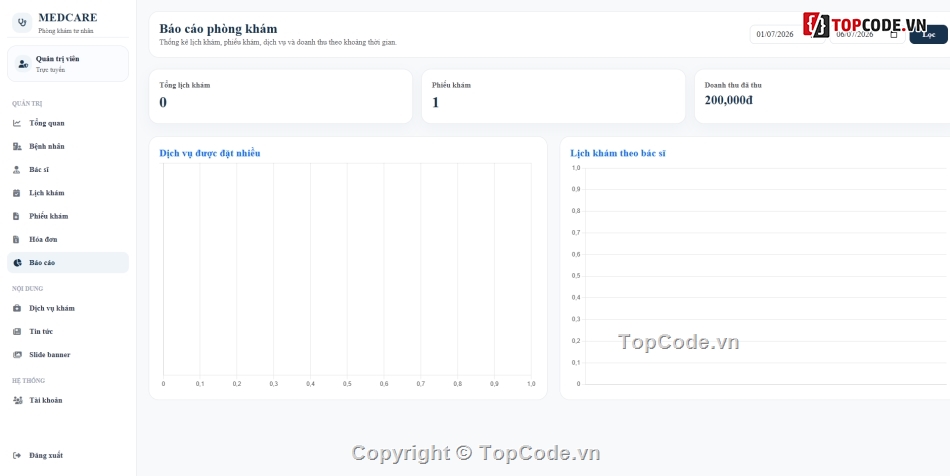950x476 pixels.
Task: Click the Lọc filter button
Action: (x=928, y=35)
